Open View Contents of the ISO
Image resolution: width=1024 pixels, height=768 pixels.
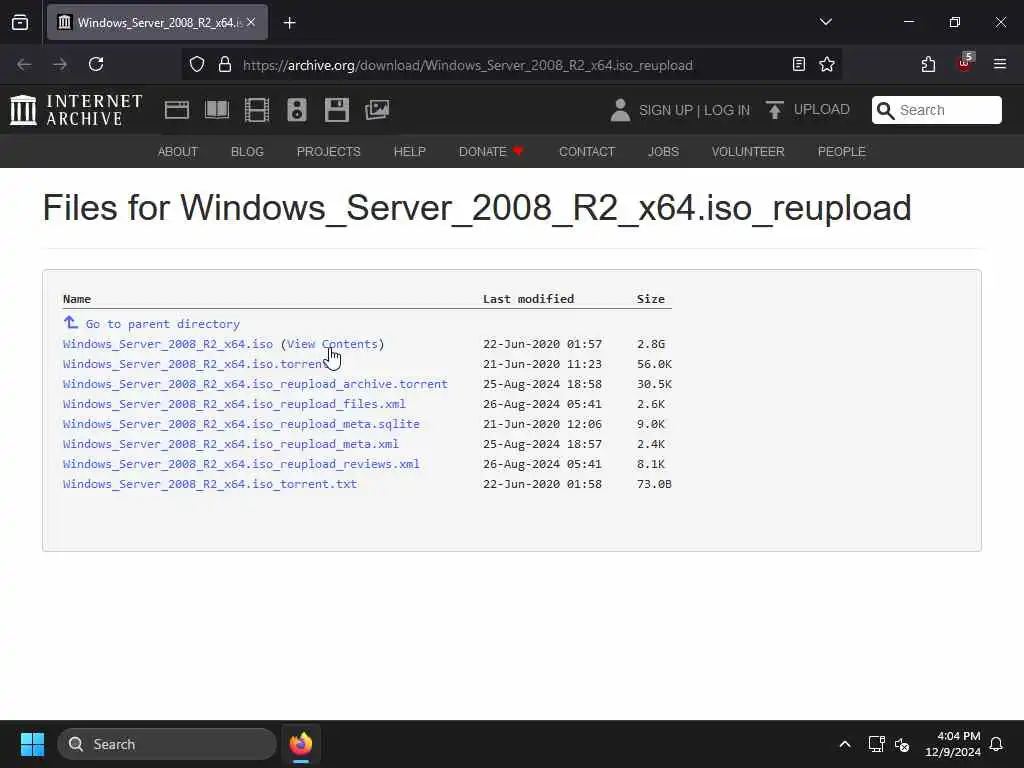[332, 344]
